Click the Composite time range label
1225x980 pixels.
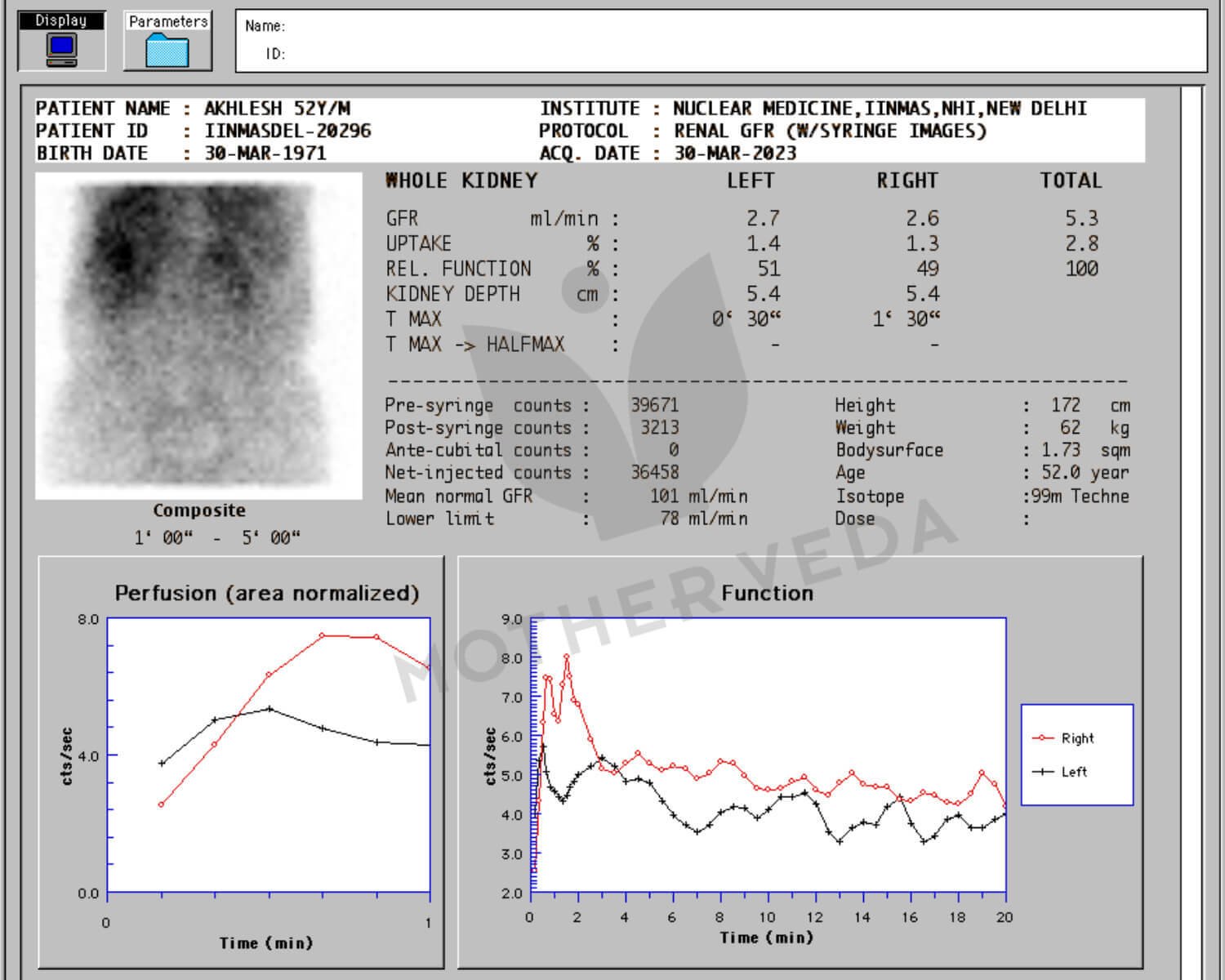[x=217, y=537]
